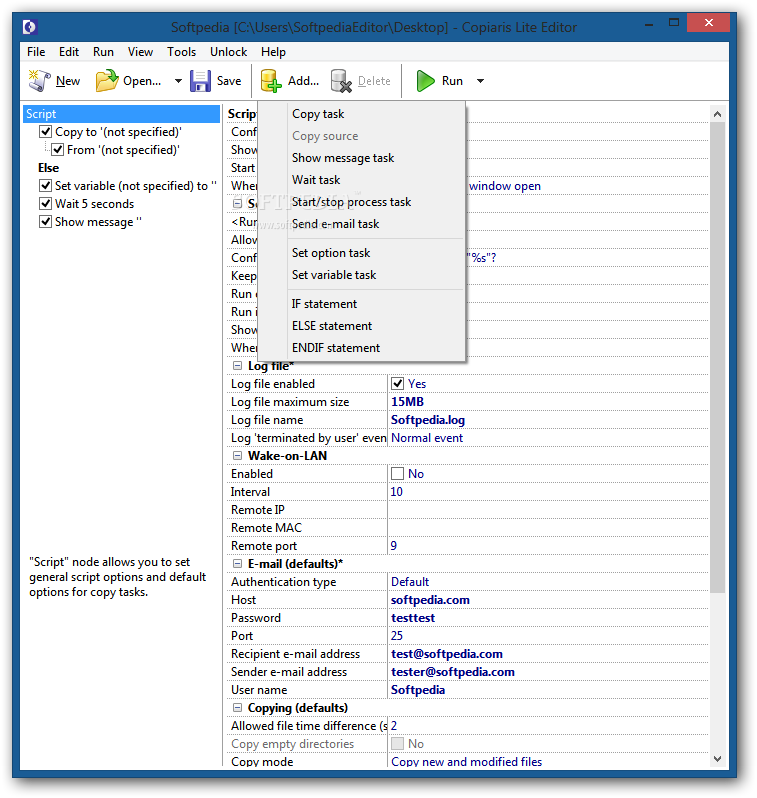This screenshot has width=757, height=798.
Task: Select the Else node in script tree
Action: coord(48,168)
